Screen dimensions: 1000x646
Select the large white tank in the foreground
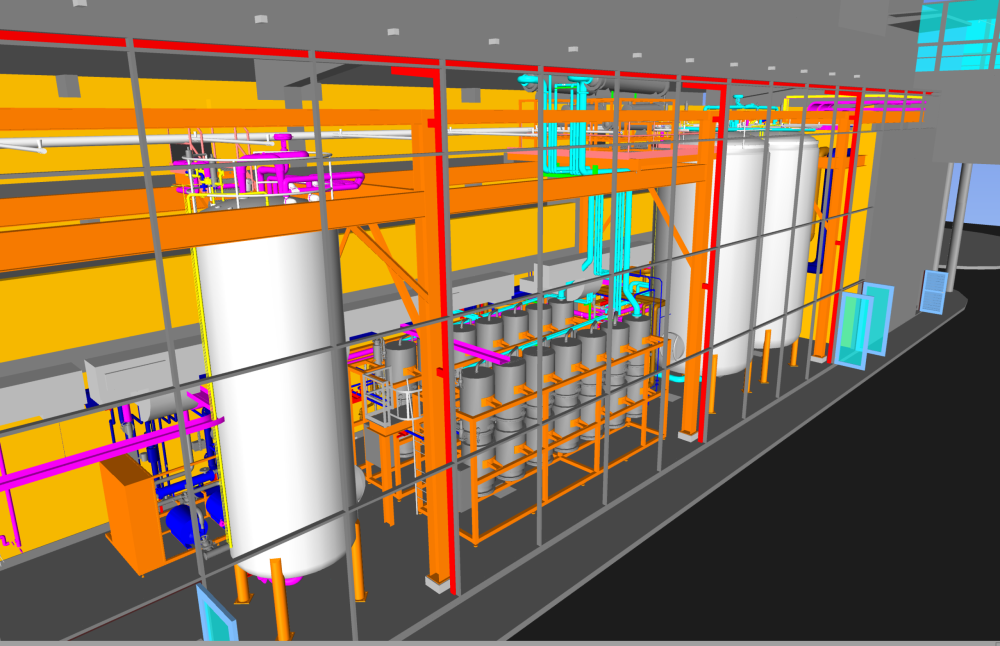[x=270, y=400]
